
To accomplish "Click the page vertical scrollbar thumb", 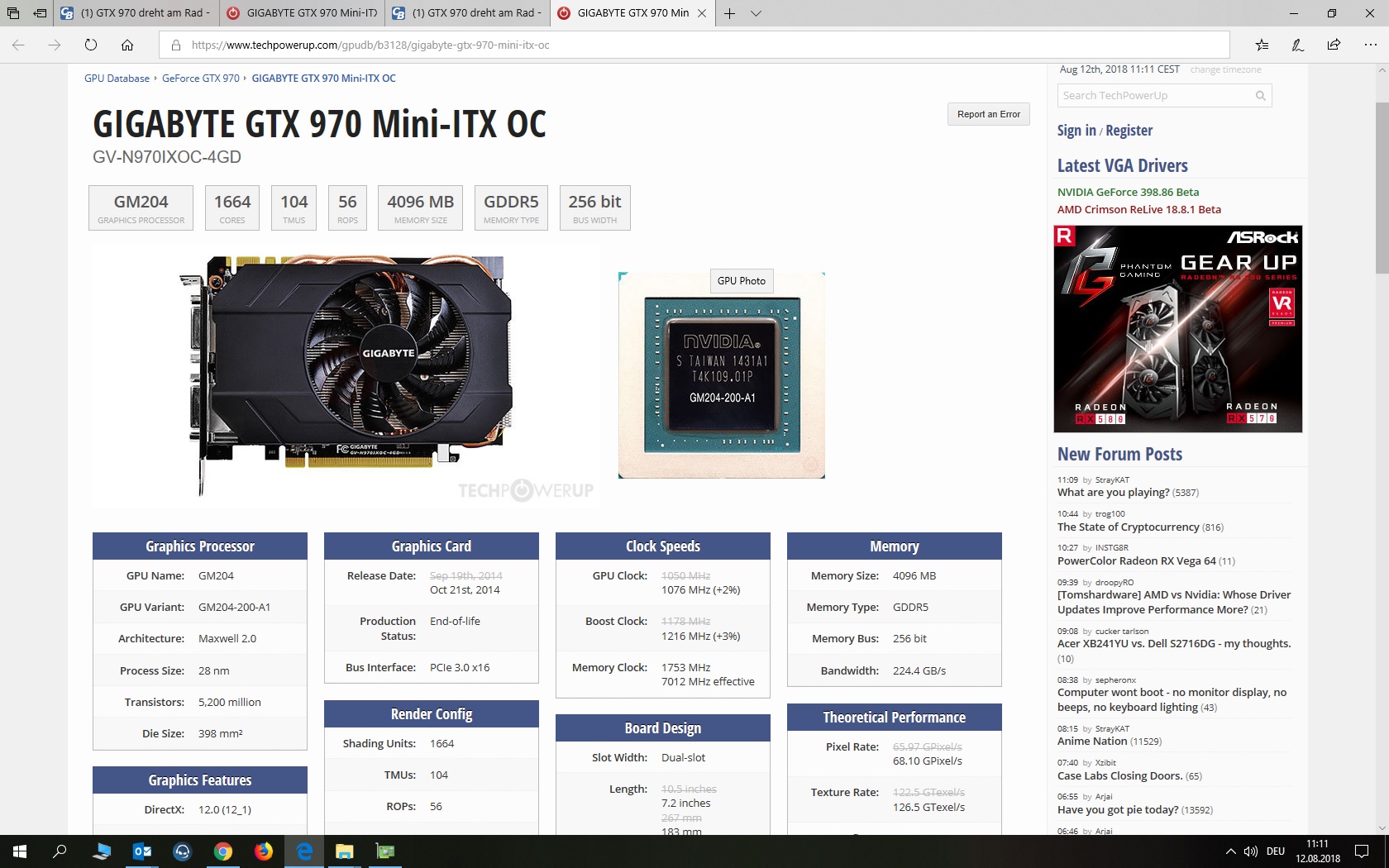I will [x=1382, y=188].
